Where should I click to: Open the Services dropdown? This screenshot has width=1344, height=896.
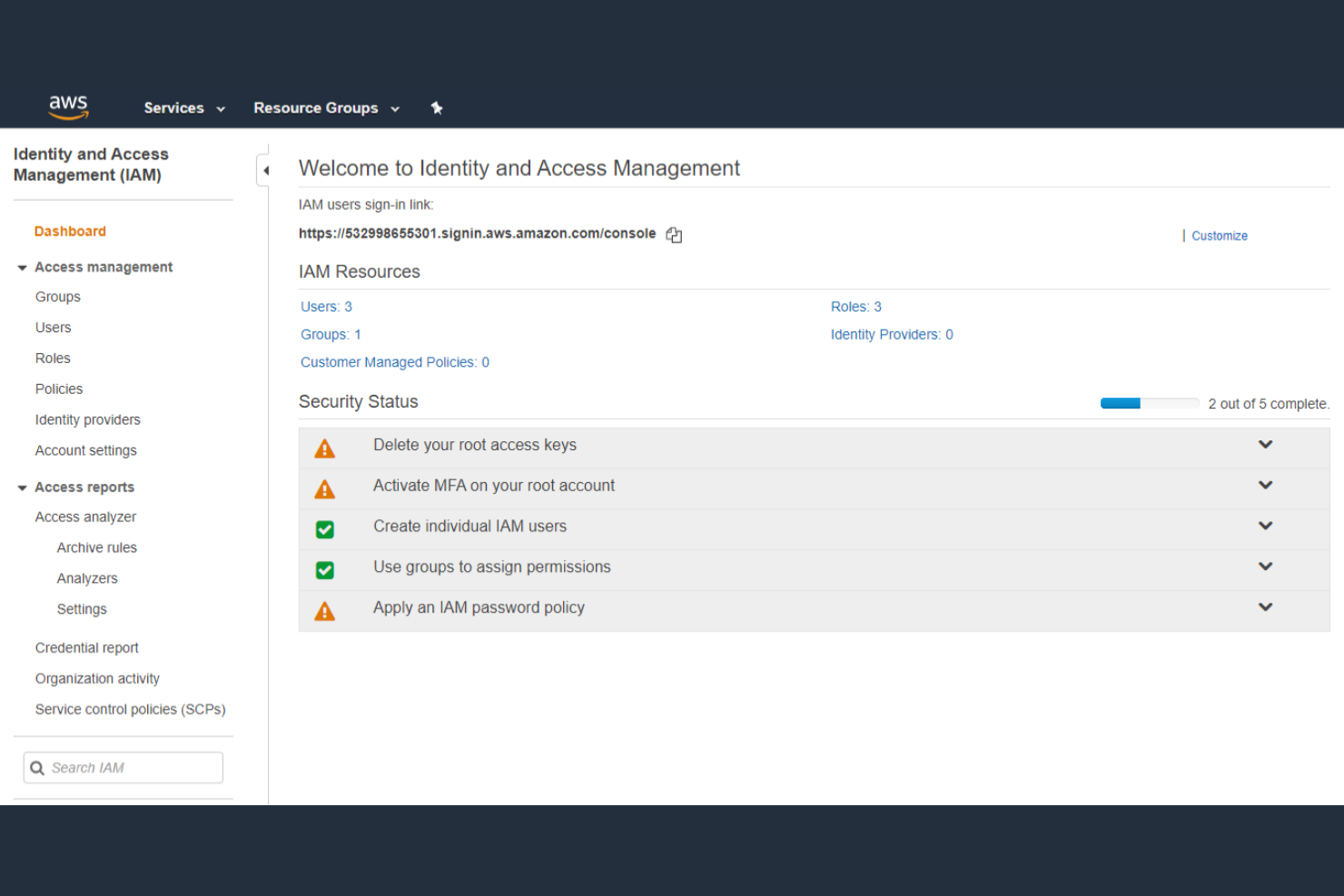coord(183,108)
